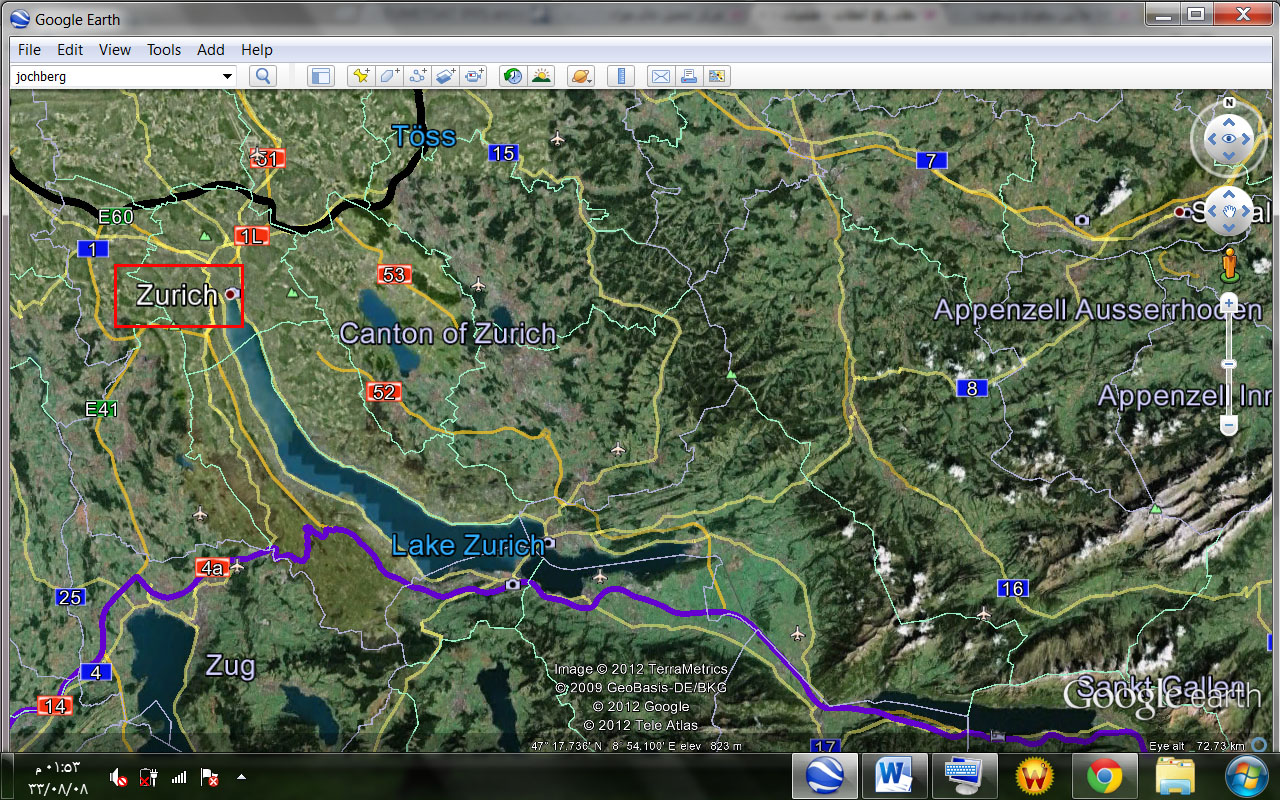The image size is (1280, 800).
Task: Add a path with the toolbar
Action: pos(417,76)
